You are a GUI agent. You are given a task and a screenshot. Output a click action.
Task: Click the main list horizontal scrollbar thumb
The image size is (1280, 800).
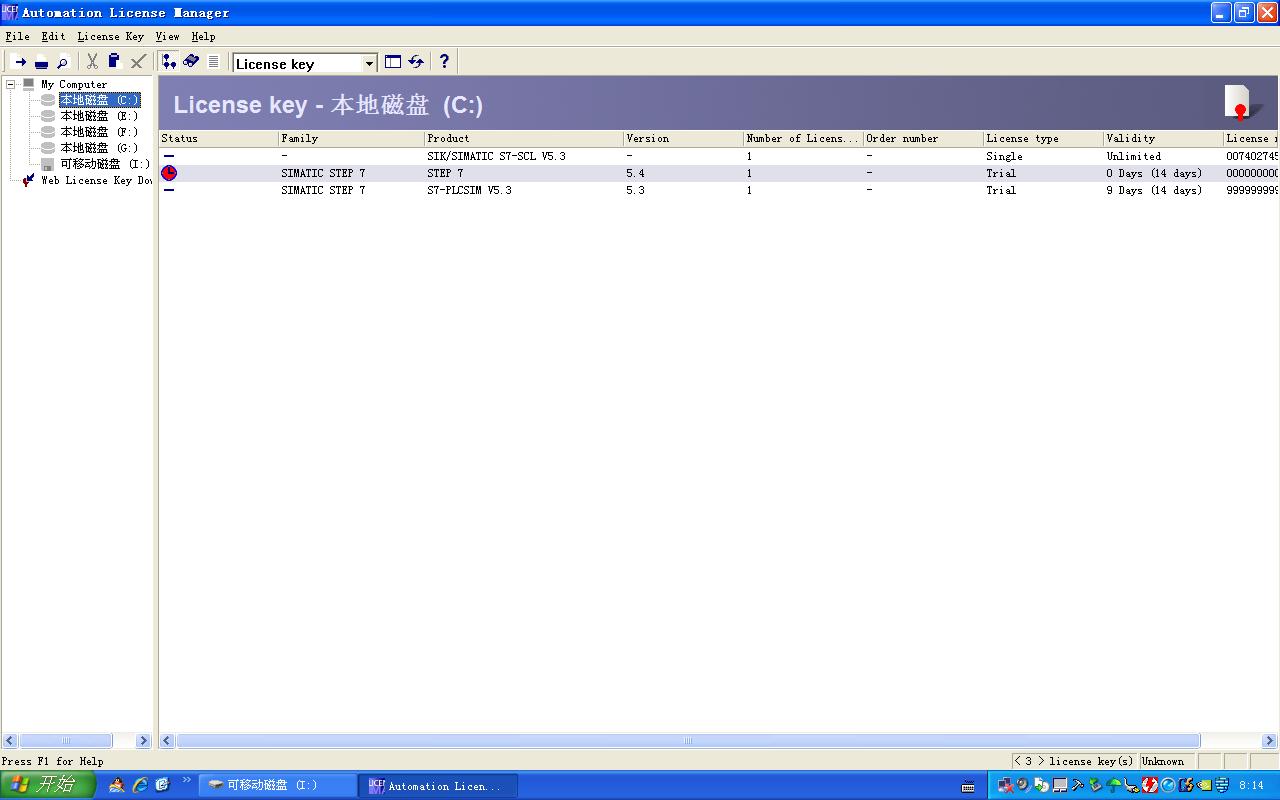tap(688, 741)
